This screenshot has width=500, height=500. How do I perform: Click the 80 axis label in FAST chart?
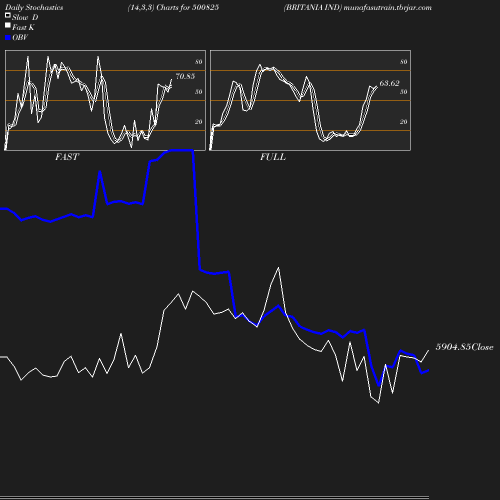199,62
